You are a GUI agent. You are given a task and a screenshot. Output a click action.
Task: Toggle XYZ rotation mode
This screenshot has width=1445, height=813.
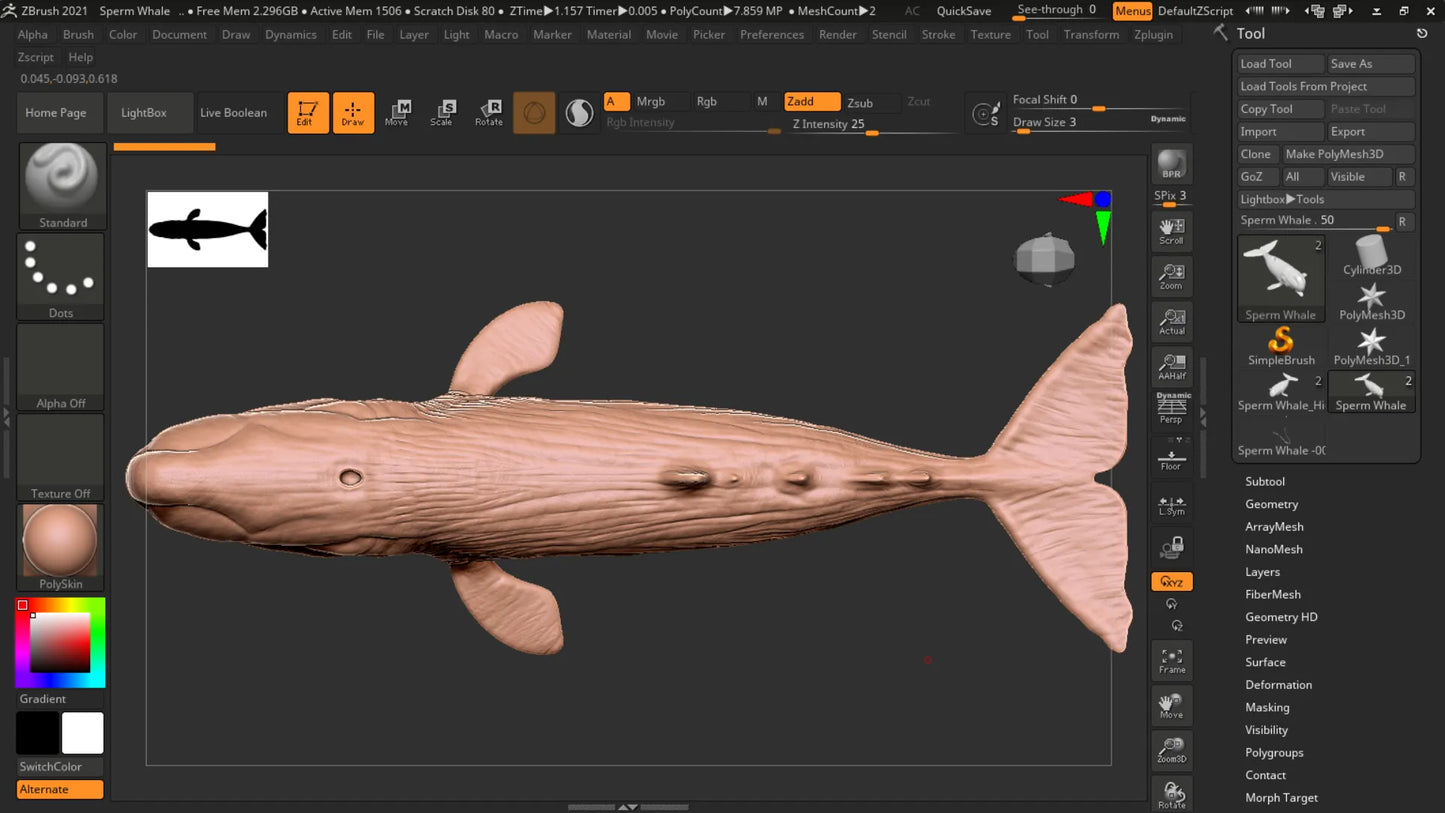(x=1171, y=581)
